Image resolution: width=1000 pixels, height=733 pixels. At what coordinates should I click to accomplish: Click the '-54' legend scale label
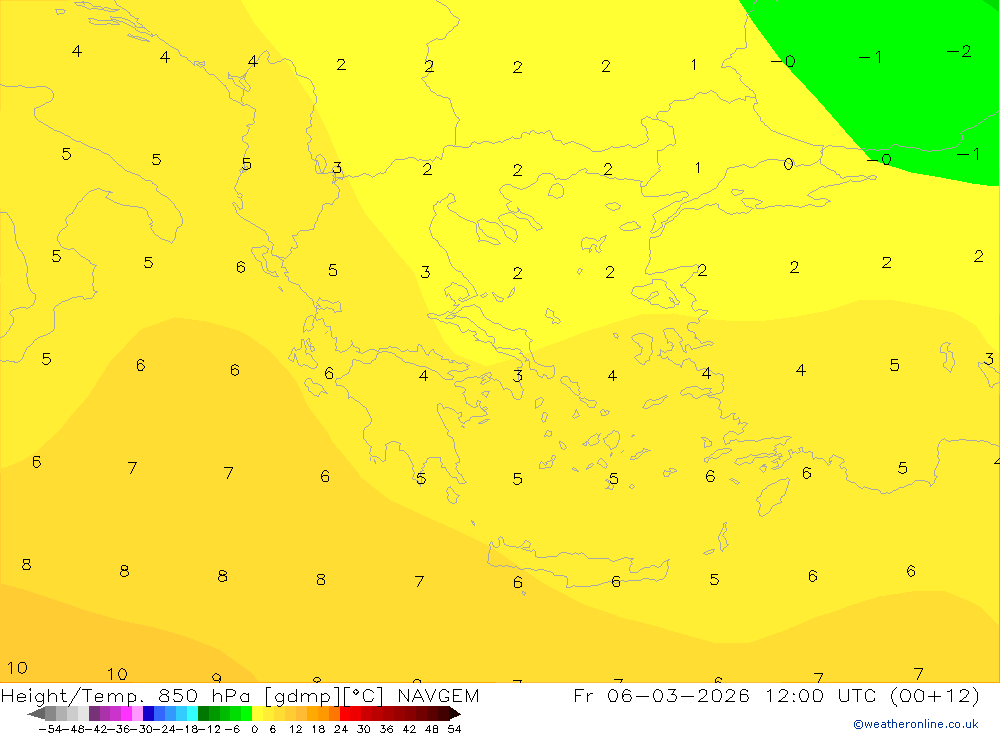point(50,729)
